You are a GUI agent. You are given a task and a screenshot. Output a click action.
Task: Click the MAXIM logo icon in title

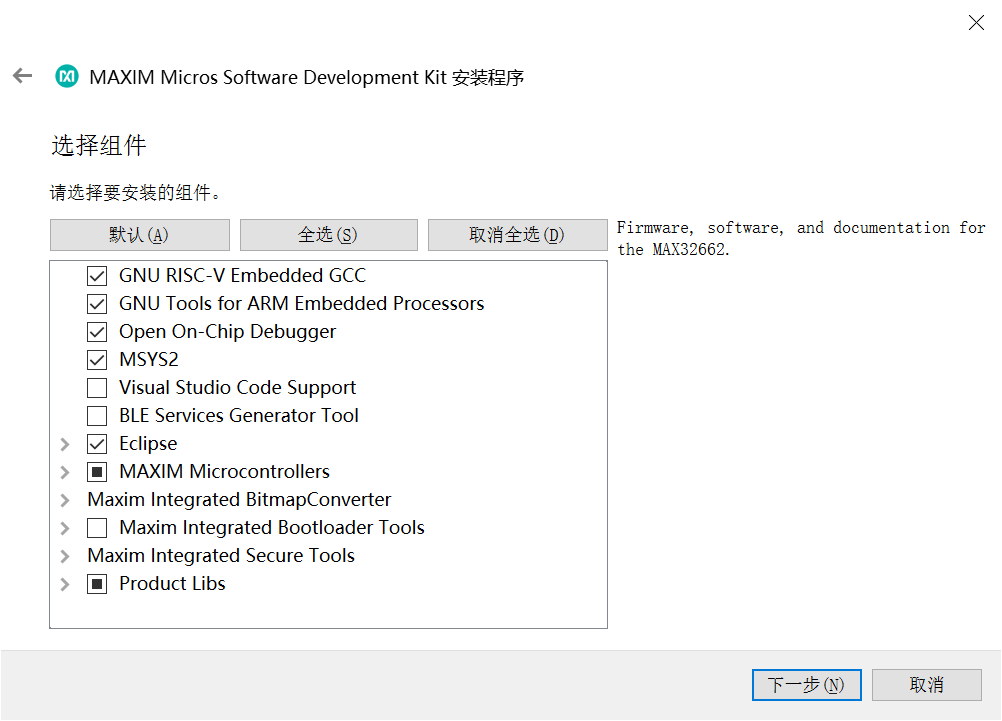[x=67, y=77]
